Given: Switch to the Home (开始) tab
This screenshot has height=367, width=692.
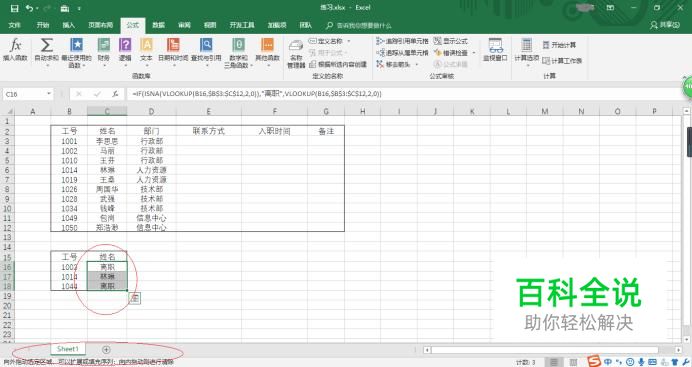Looking at the screenshot, I should point(43,25).
